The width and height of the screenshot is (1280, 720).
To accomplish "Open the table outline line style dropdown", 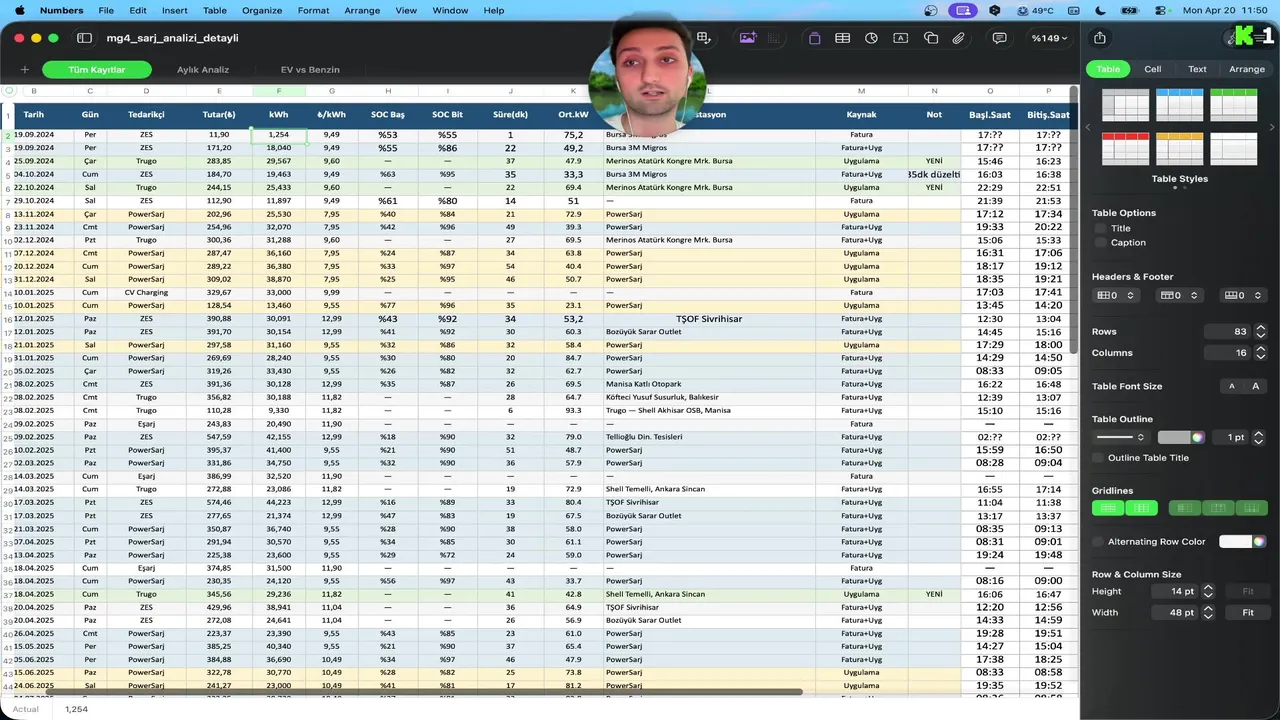I will (x=1120, y=437).
